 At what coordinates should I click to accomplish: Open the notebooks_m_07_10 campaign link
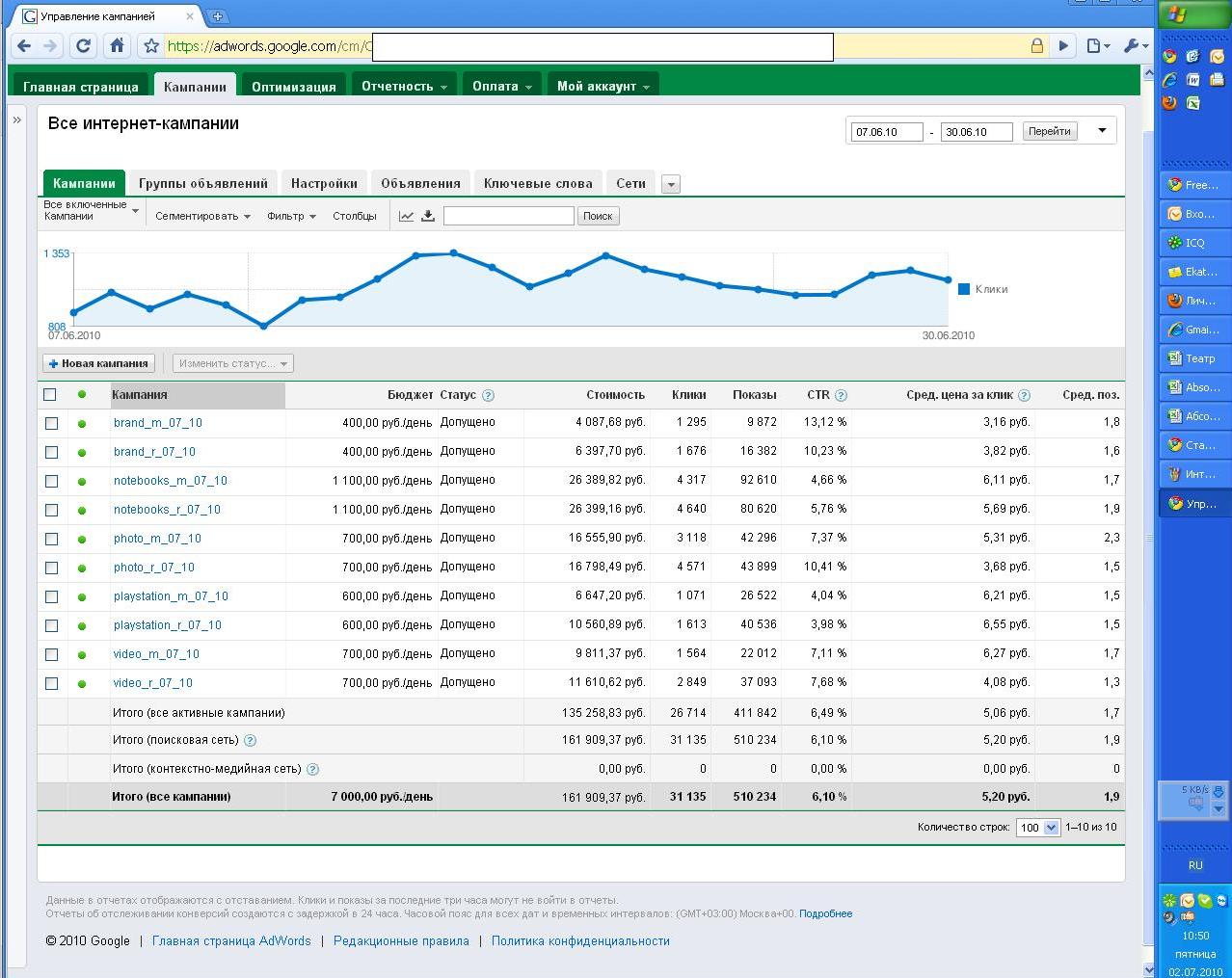click(170, 481)
